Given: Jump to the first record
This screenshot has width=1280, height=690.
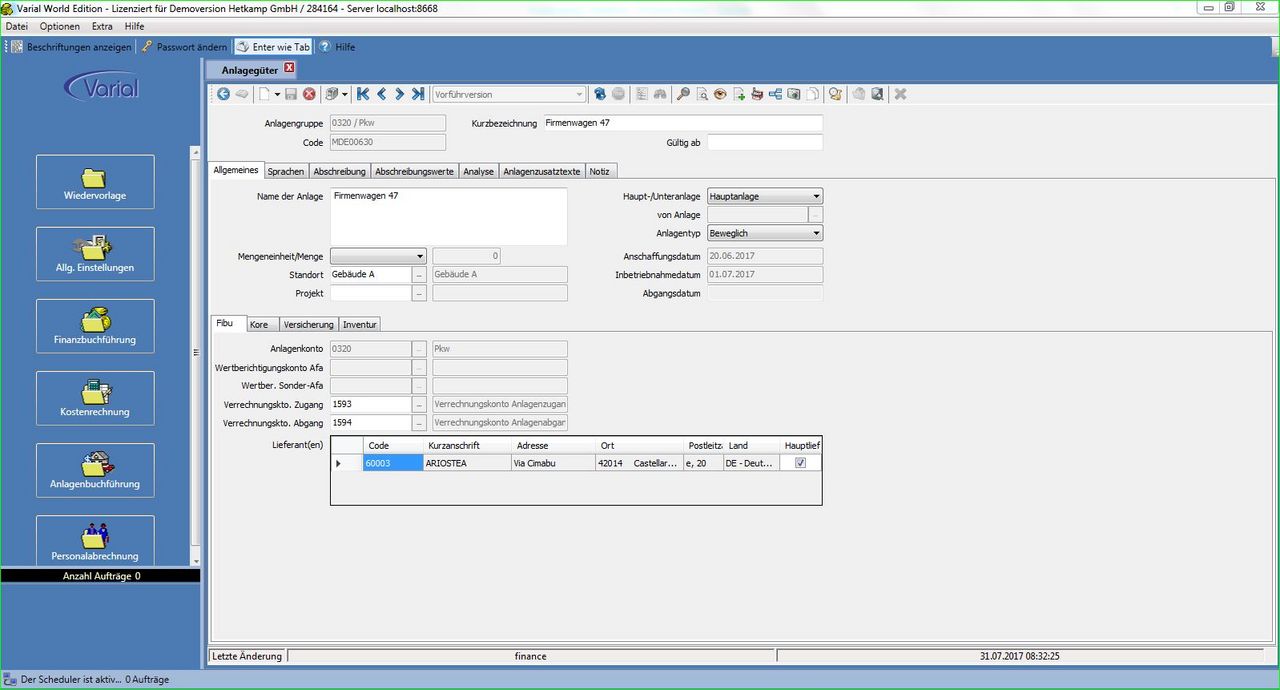Looking at the screenshot, I should pyautogui.click(x=363, y=94).
